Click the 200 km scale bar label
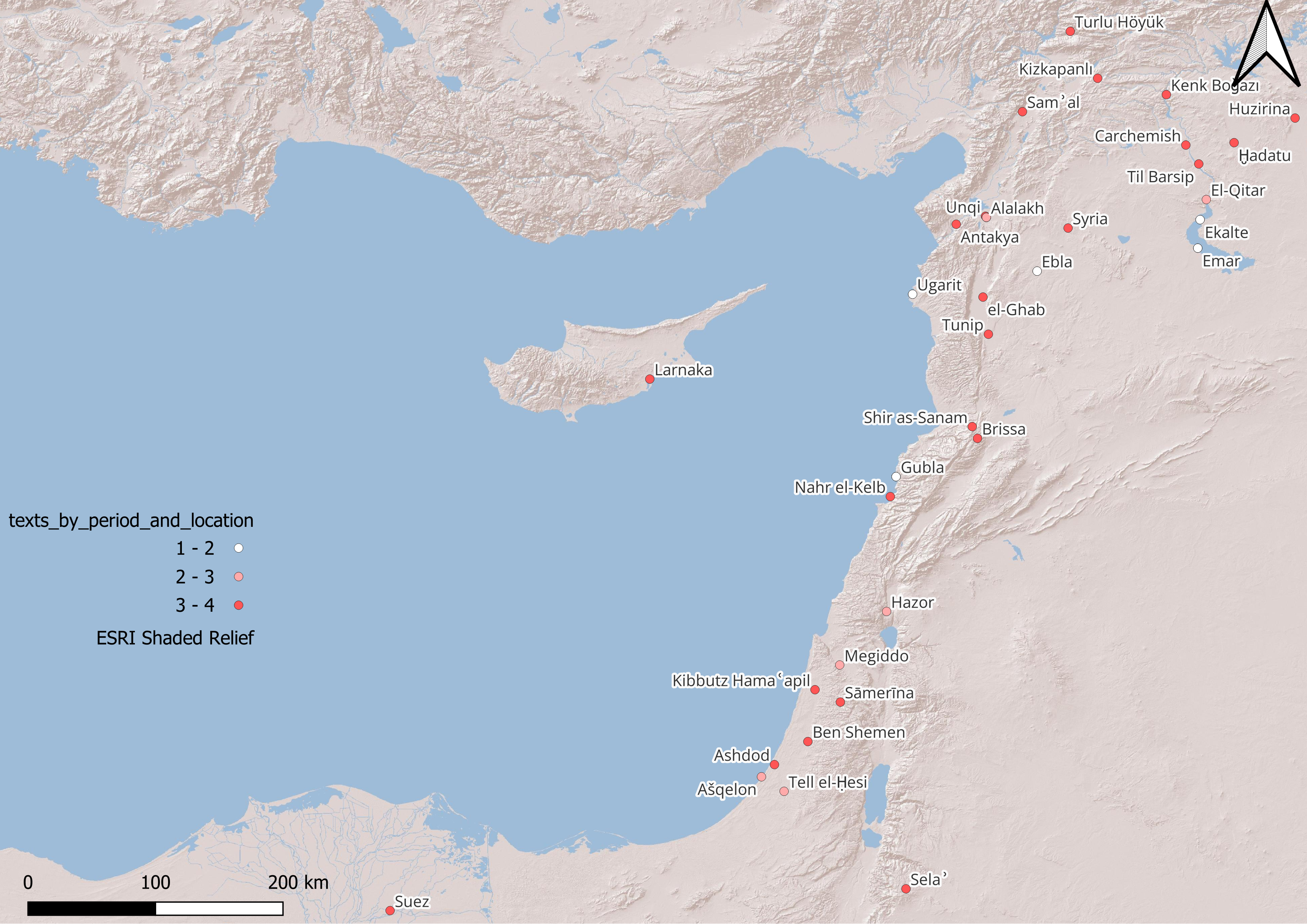Image resolution: width=1307 pixels, height=924 pixels. [x=298, y=883]
